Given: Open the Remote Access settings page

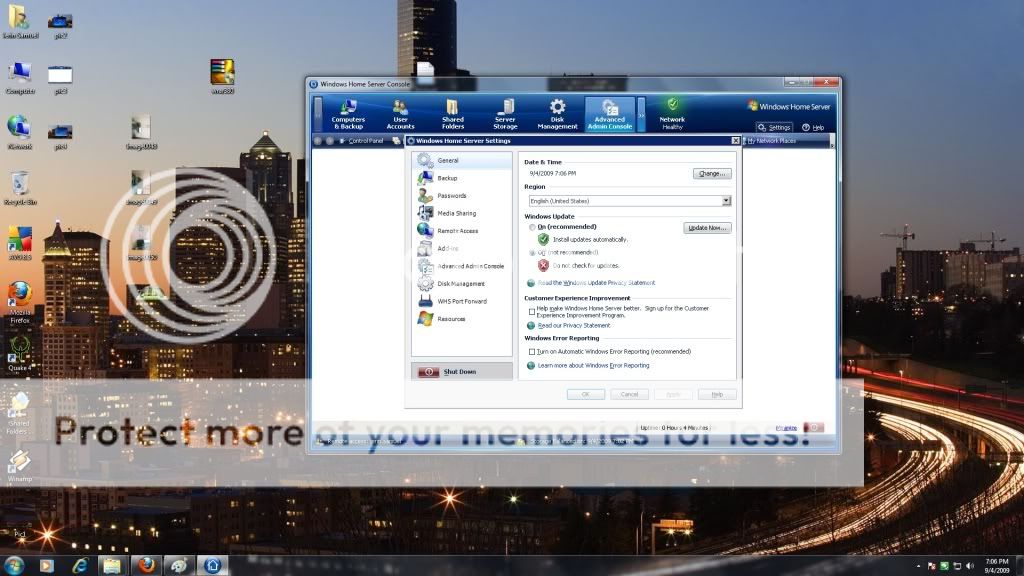Looking at the screenshot, I should (x=457, y=231).
